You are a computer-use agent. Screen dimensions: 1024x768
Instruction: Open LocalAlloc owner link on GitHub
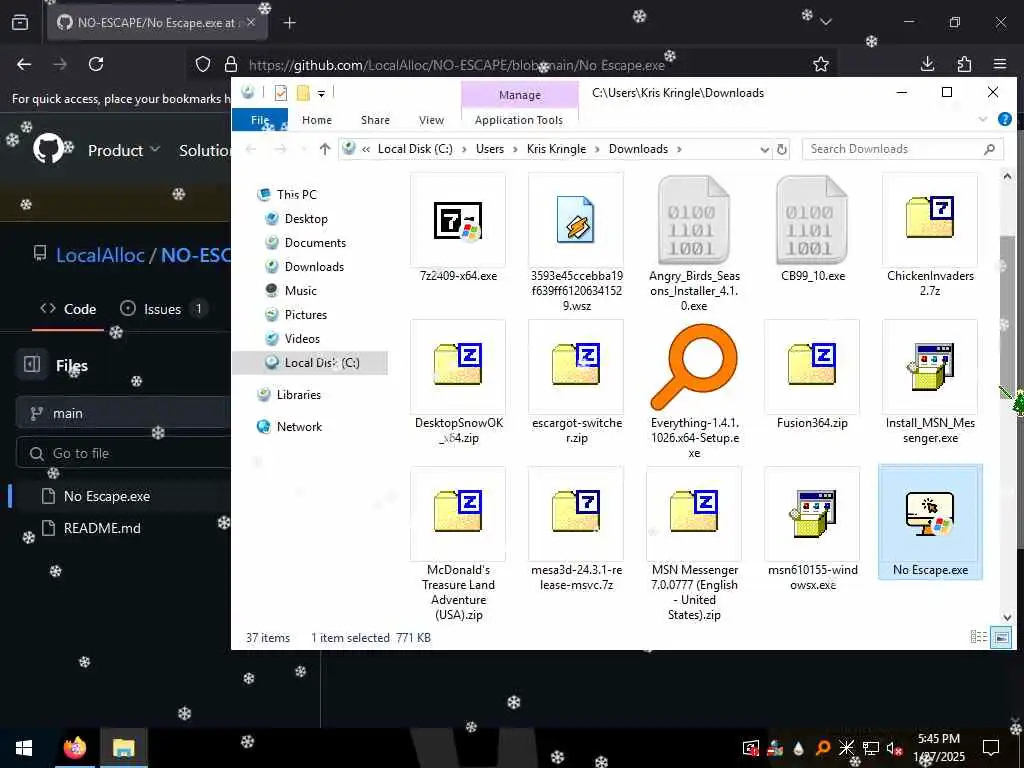coord(100,255)
